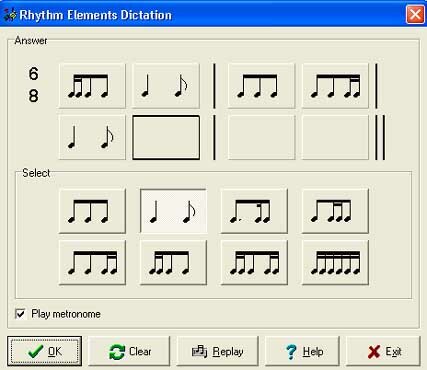Click the final empty answer slot before double barline
The height and width of the screenshot is (370, 427).
coord(335,137)
